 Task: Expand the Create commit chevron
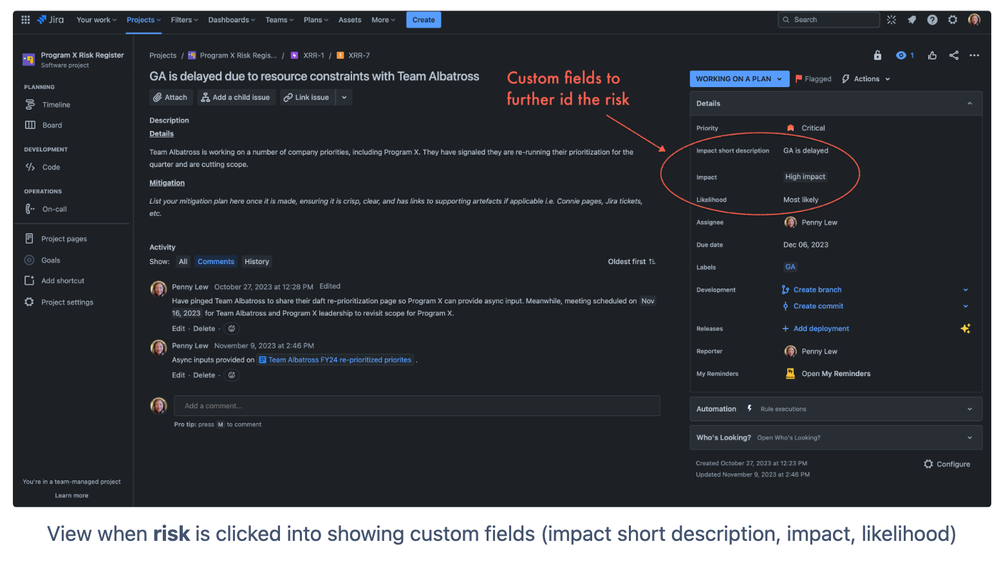coord(966,306)
